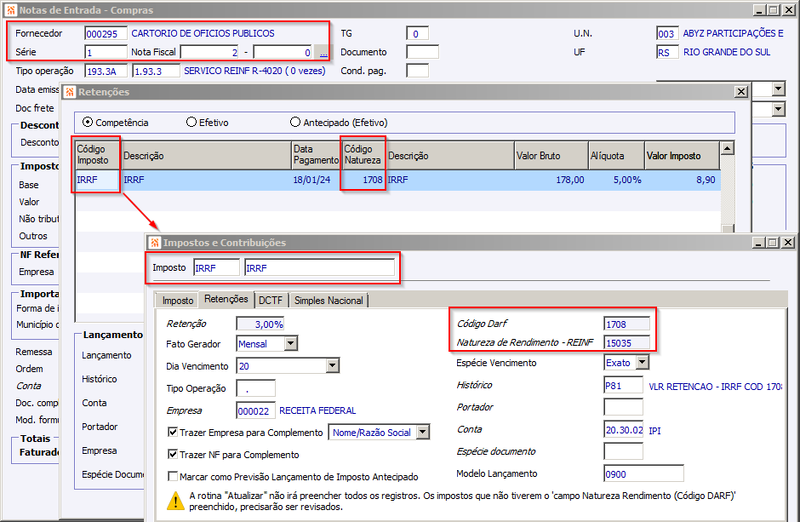
Task: Click the Código Imposto column header
Action: coord(98,155)
